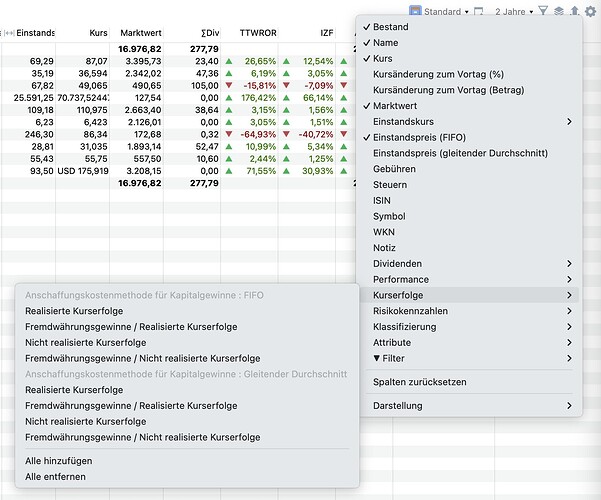
Task: Open the 2 Jahre period dropdown
Action: click(x=514, y=12)
